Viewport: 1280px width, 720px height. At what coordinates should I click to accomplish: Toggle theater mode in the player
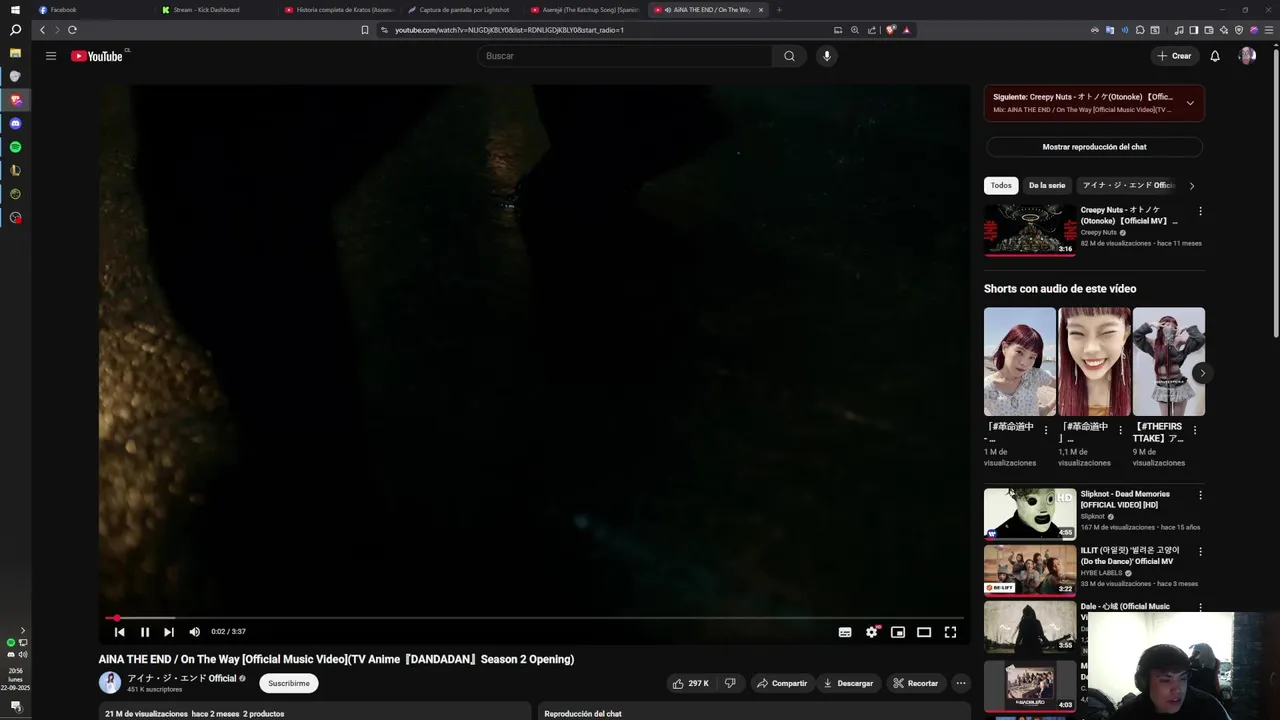924,632
